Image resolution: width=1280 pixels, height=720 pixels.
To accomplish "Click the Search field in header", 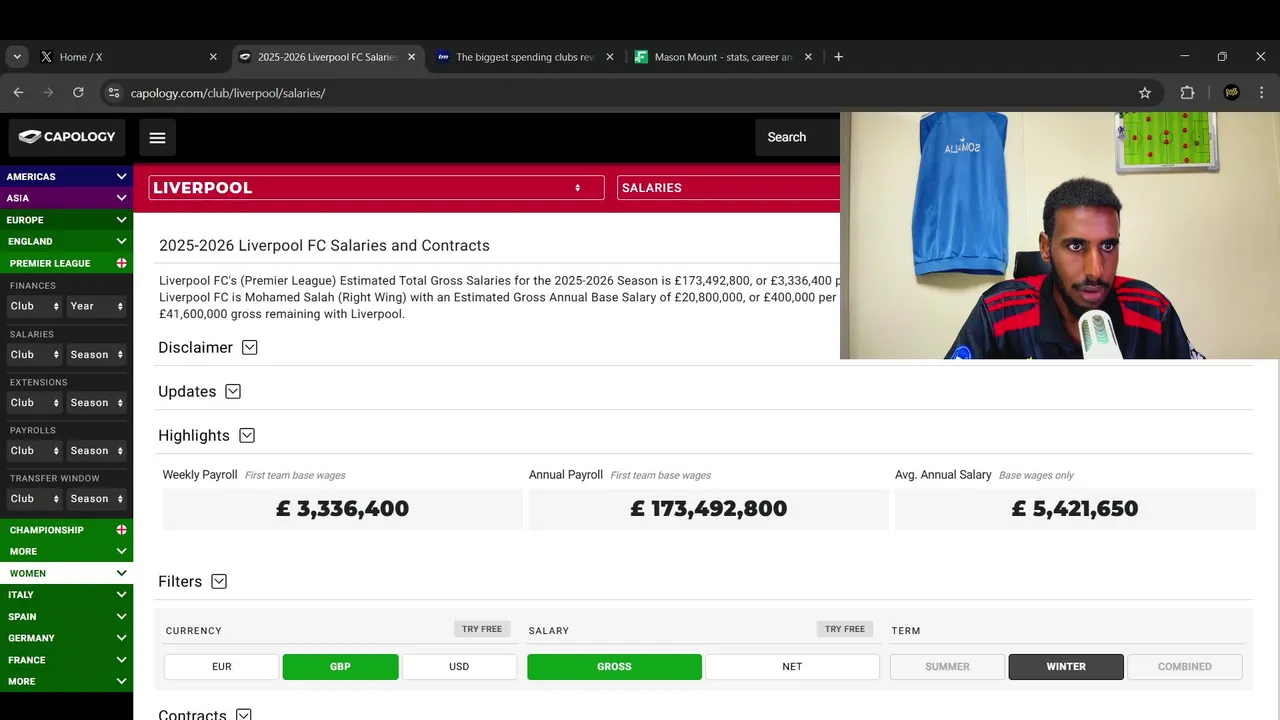I will coord(798,137).
